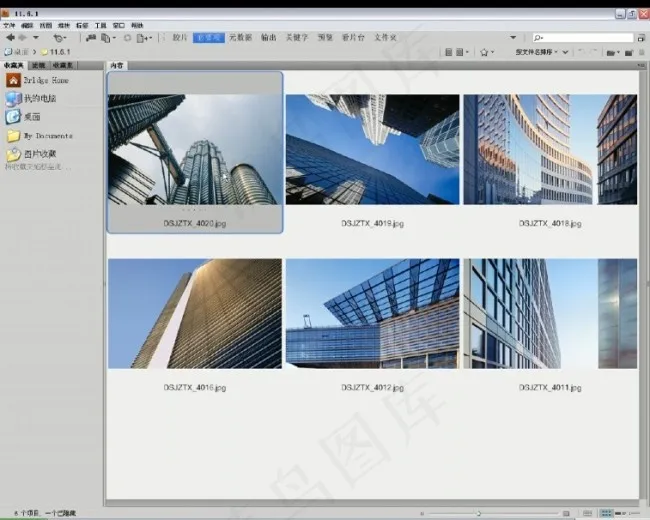The image size is (650, 520).
Task: Adjust the thumbnail size slider
Action: 478,513
